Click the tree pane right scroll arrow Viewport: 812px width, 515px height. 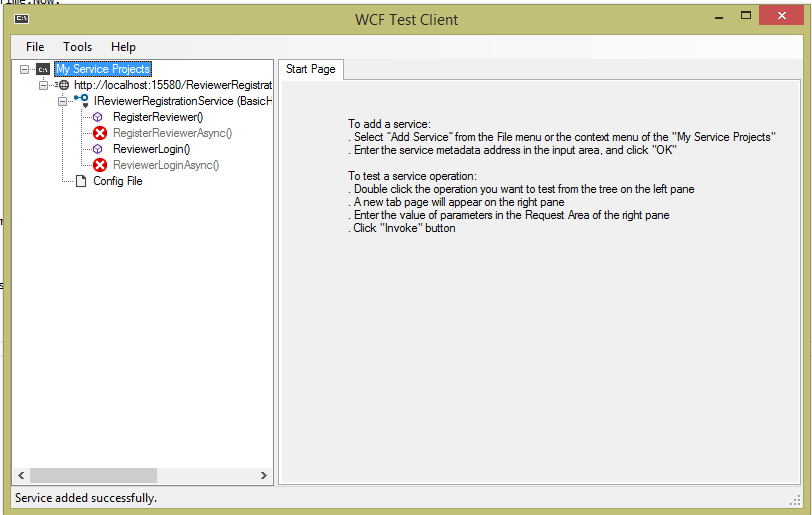click(264, 475)
